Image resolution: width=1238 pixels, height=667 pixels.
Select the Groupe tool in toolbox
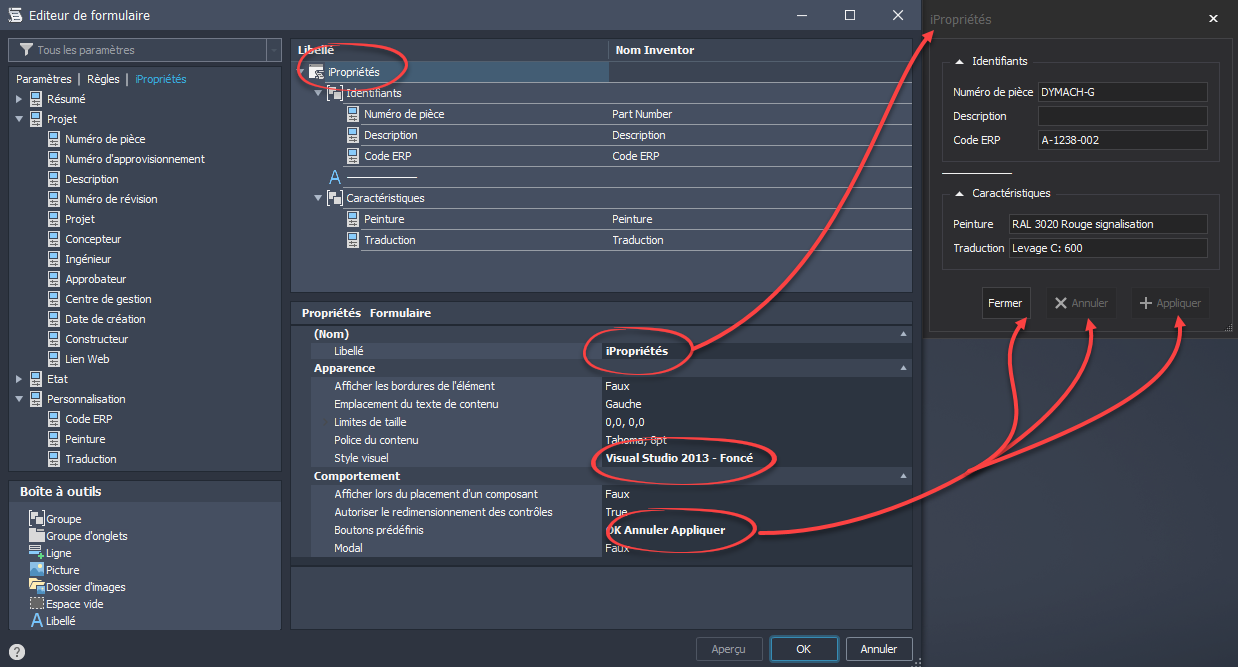63,519
